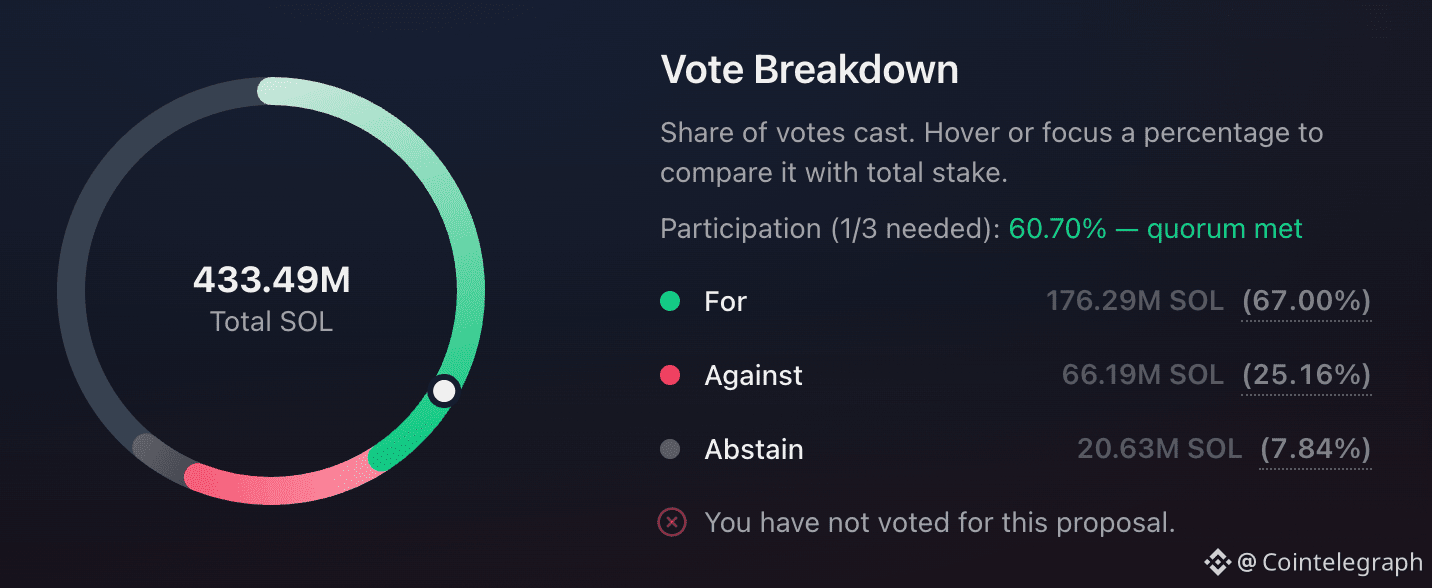The width and height of the screenshot is (1432, 588).
Task: Click the red Against legend dot
Action: (670, 375)
